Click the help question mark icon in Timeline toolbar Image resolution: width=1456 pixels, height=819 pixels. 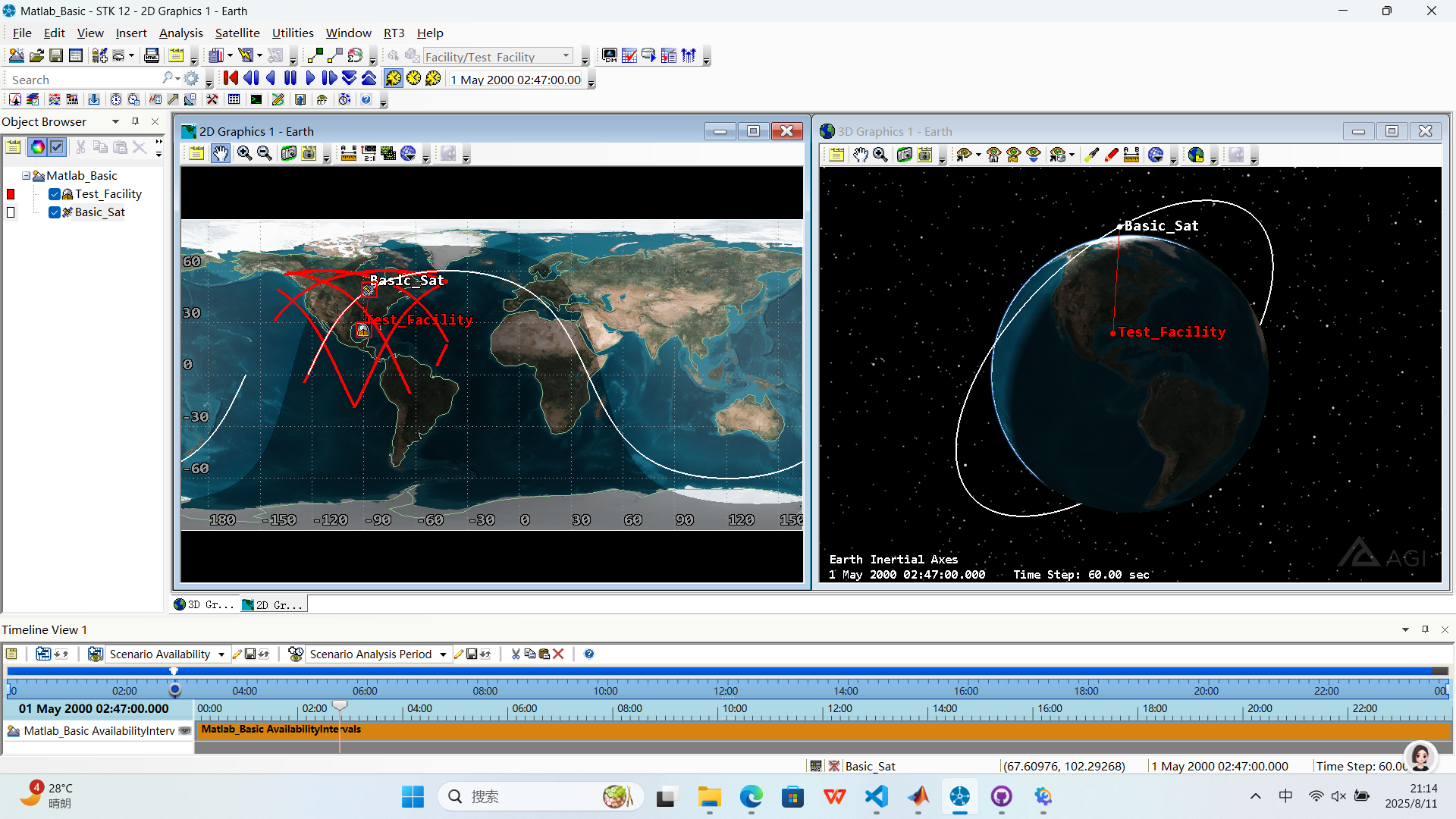pyautogui.click(x=589, y=654)
